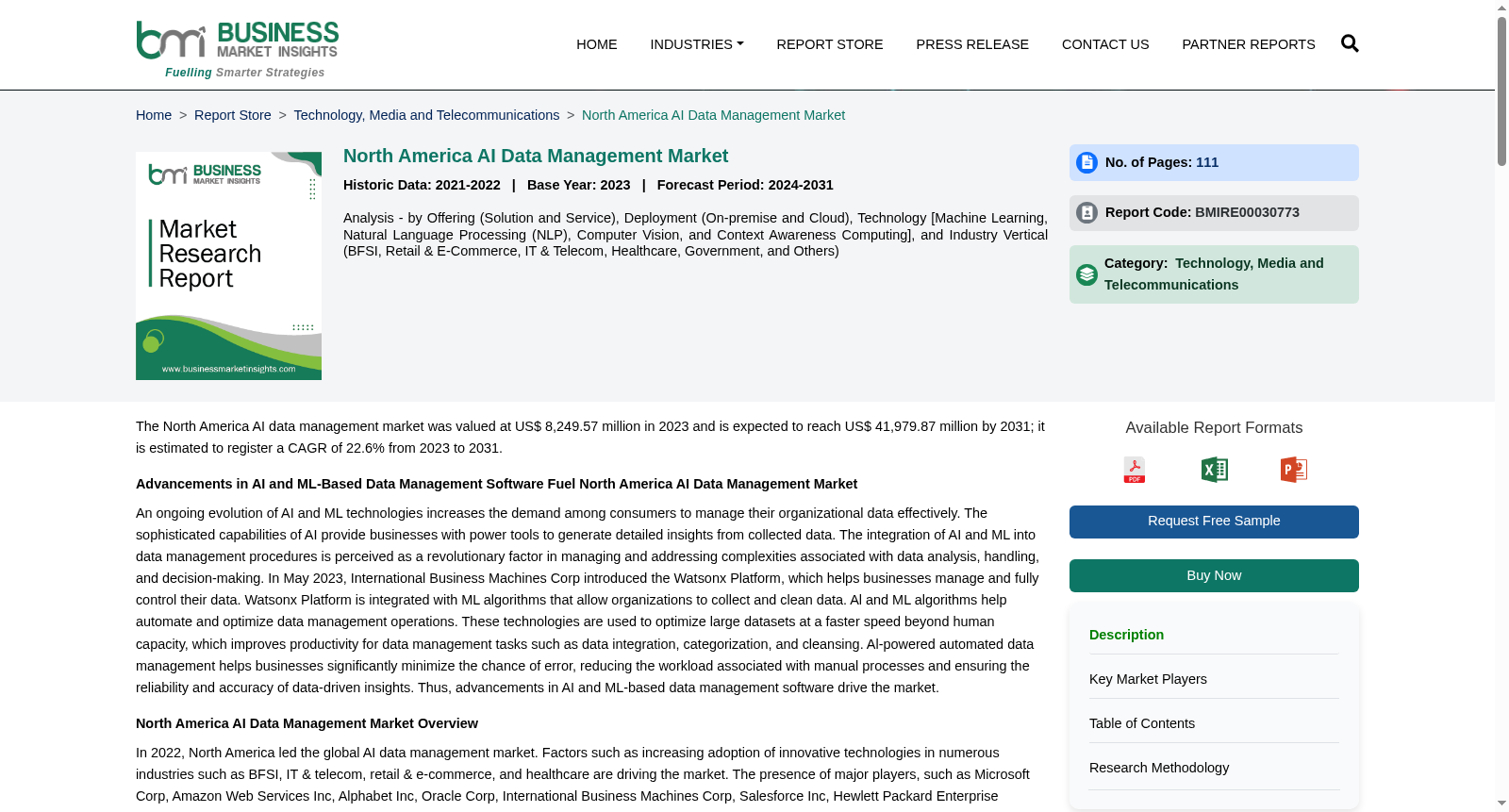
Task: Open the search magnifier icon
Action: 1350,43
